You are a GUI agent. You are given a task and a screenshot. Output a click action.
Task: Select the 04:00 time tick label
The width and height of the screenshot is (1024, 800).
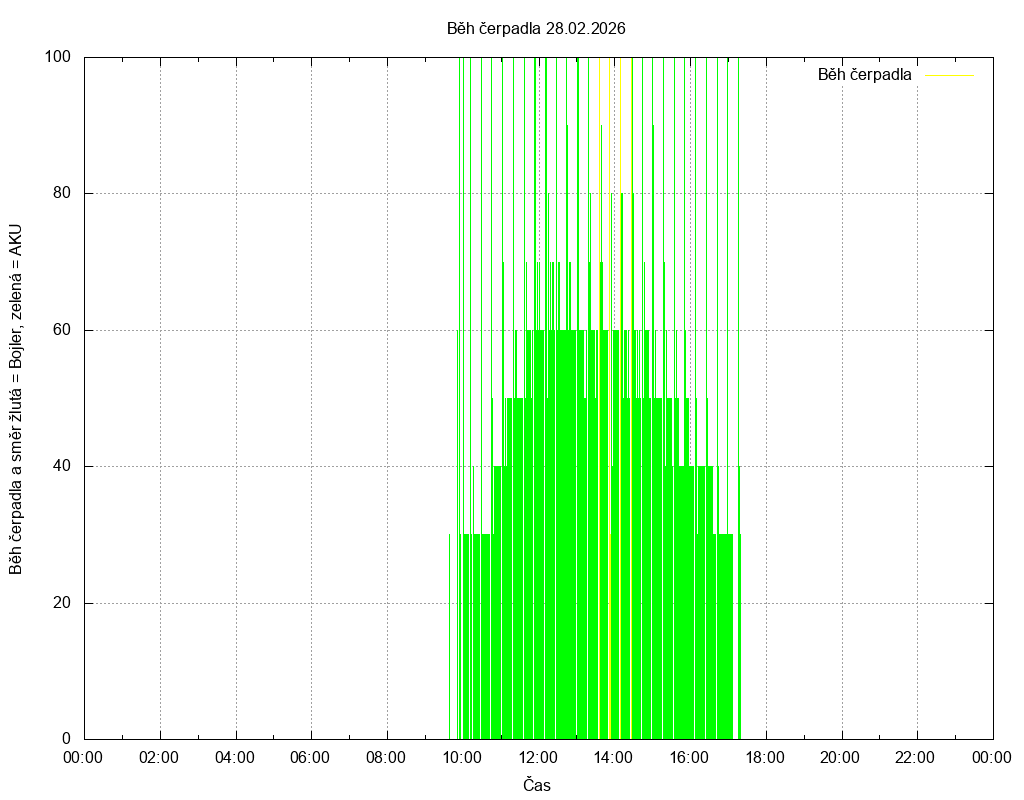tap(234, 757)
